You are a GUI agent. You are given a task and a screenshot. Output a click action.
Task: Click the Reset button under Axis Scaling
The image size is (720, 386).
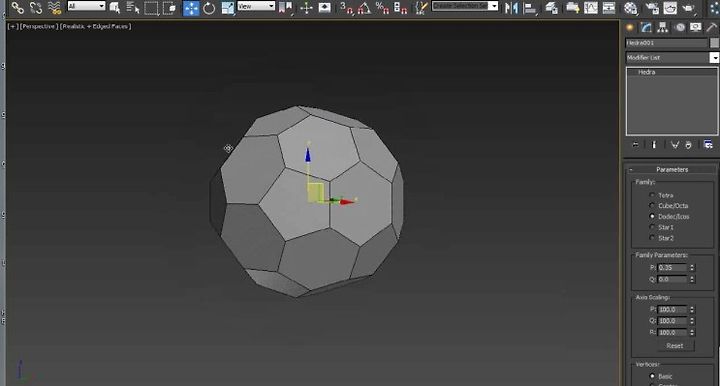pyautogui.click(x=675, y=346)
